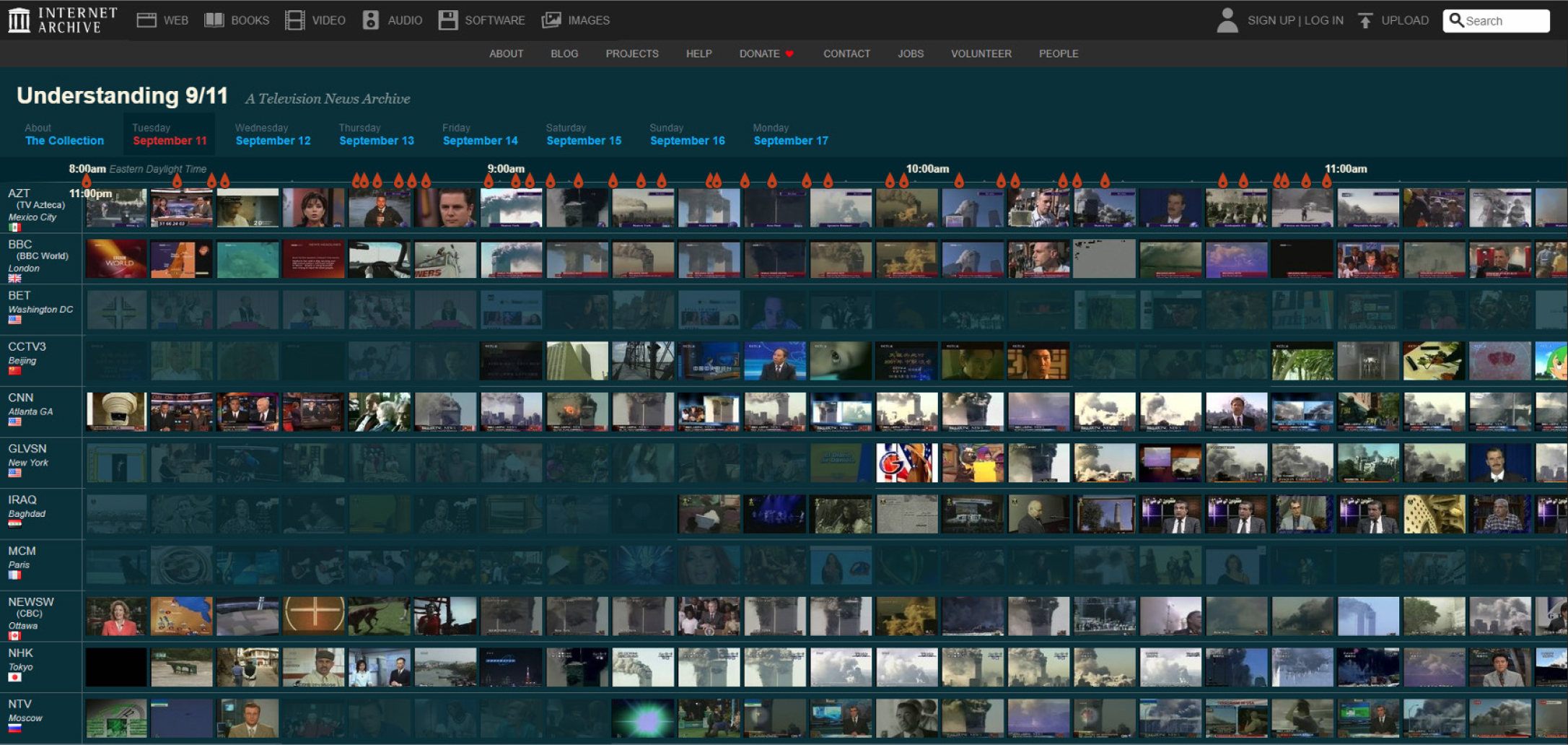Click the Internet Archive logo
Viewport: 1568px width, 745px height.
click(x=63, y=20)
